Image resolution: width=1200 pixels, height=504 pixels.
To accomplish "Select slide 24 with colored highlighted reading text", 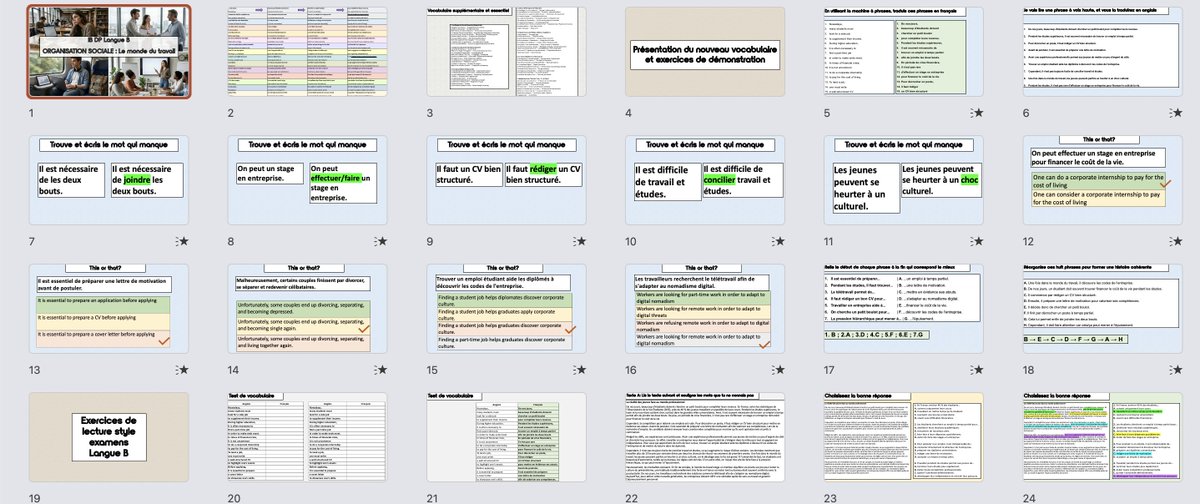I will pos(1105,436).
